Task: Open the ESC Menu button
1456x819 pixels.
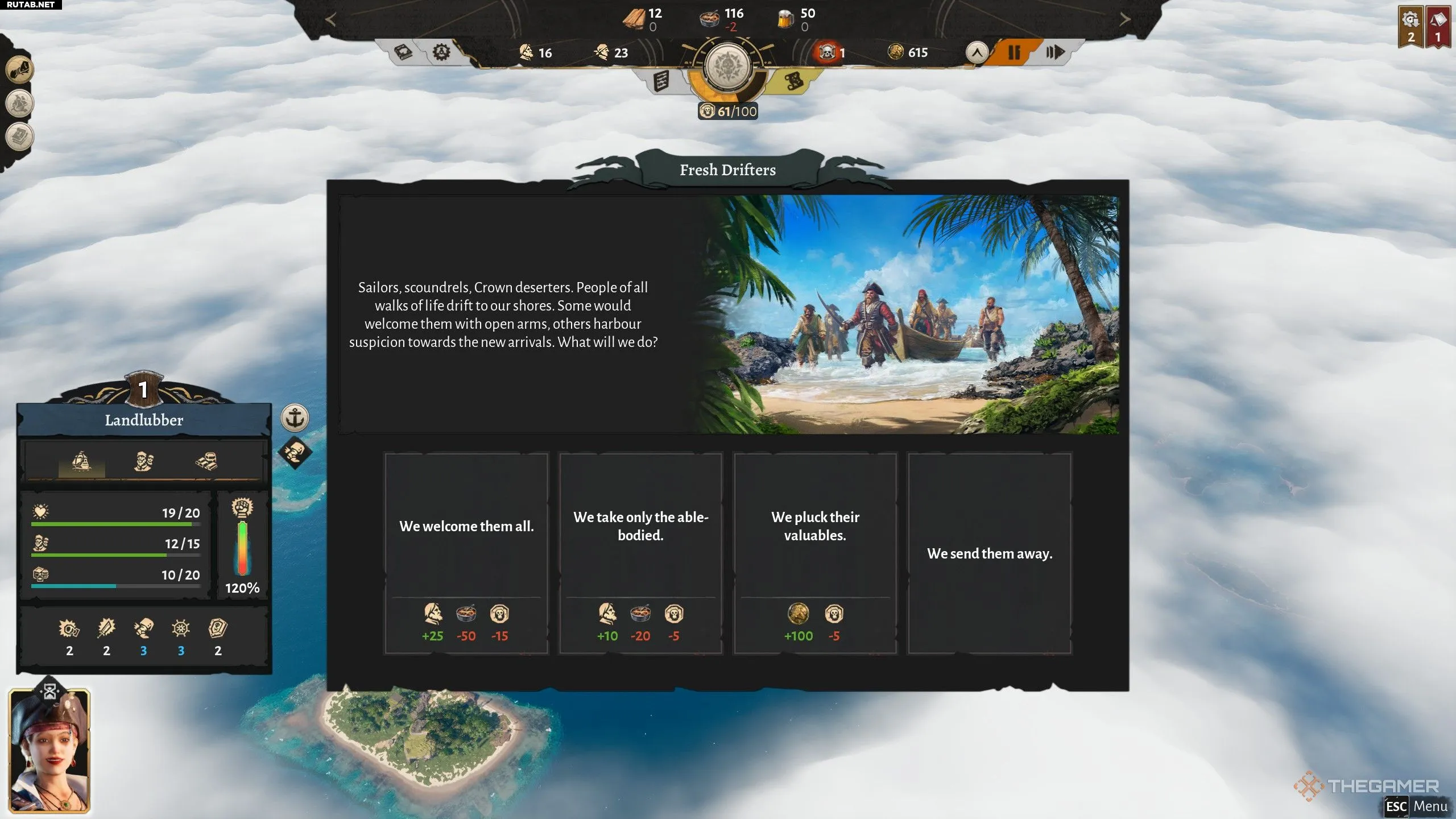Action: (1416, 806)
